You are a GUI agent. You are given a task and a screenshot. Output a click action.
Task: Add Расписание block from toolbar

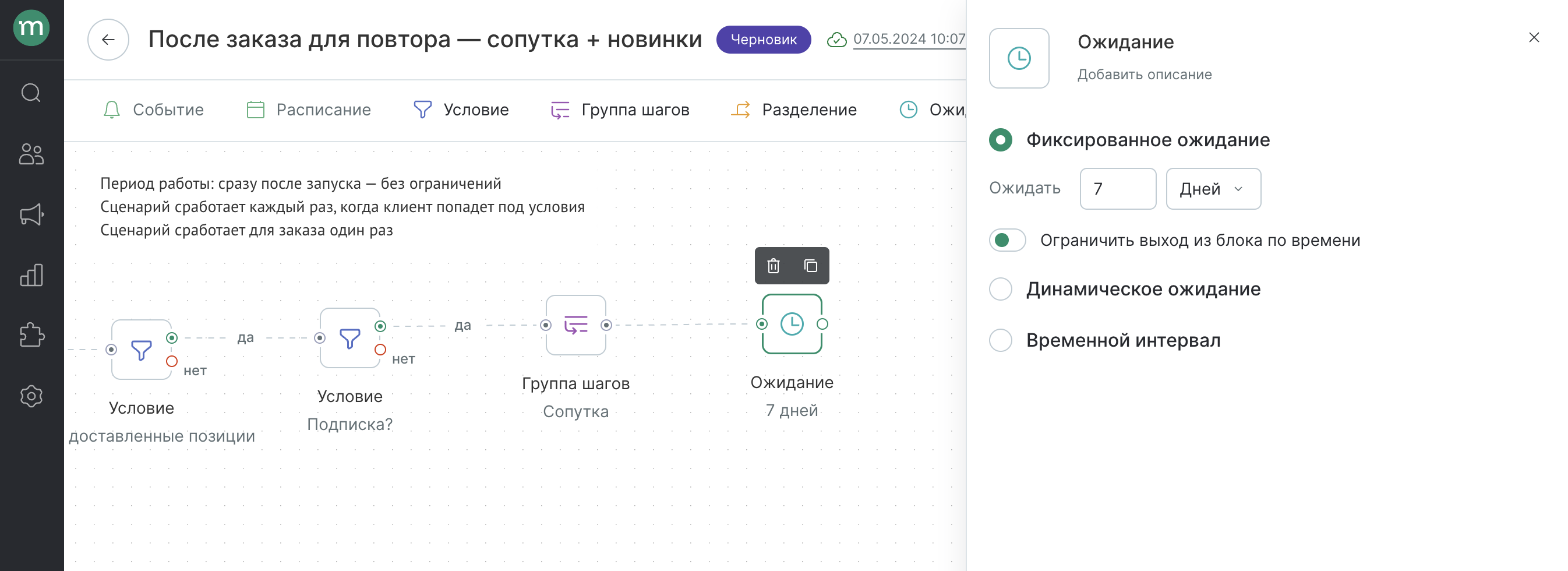coord(309,110)
